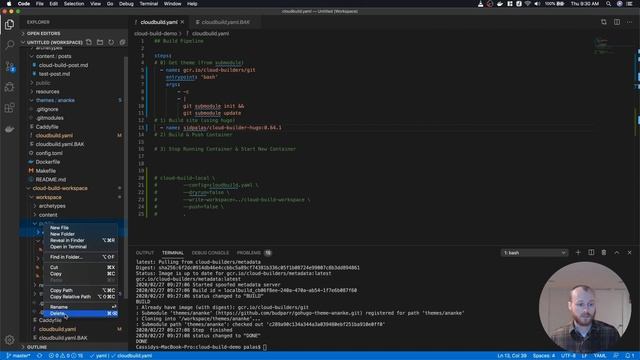Open the Search view in activity bar
Image resolution: width=640 pixels, height=360 pixels.
point(9,44)
